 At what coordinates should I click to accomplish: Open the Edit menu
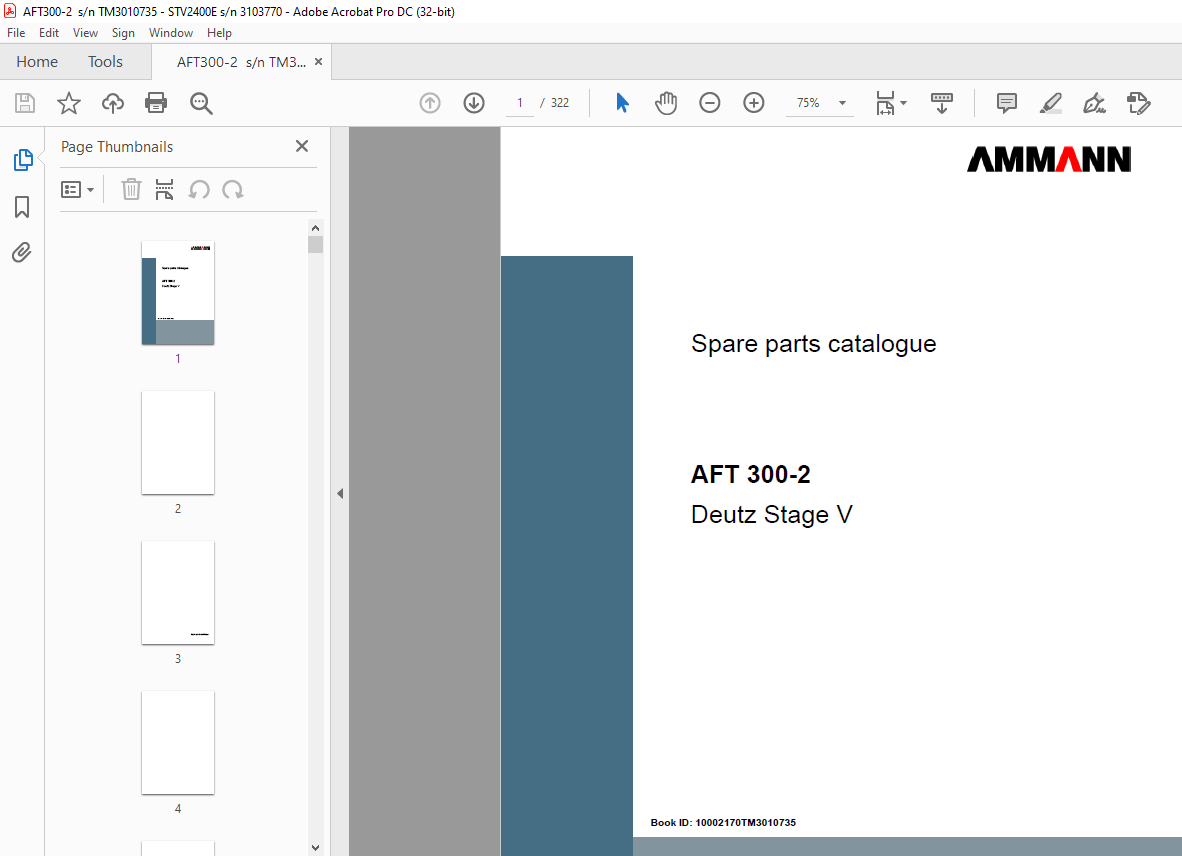(49, 32)
